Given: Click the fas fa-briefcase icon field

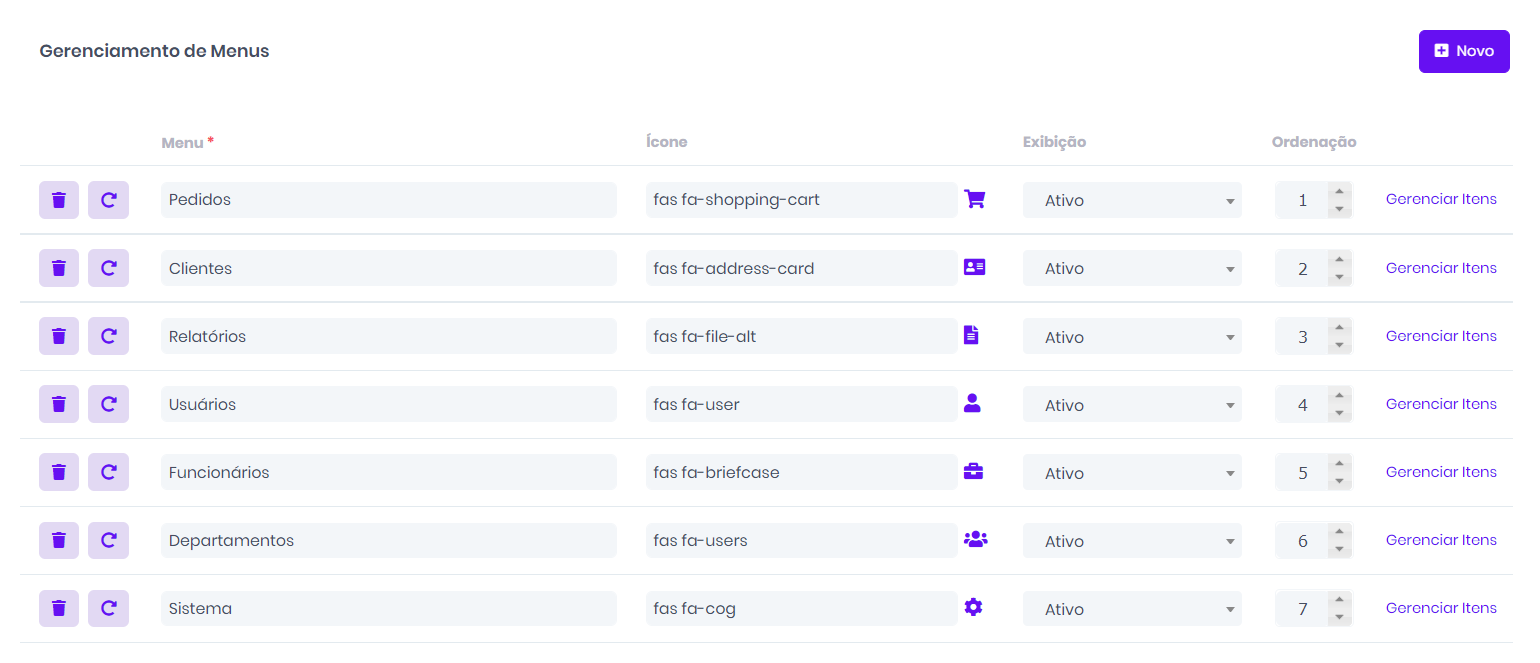Looking at the screenshot, I should [x=800, y=473].
